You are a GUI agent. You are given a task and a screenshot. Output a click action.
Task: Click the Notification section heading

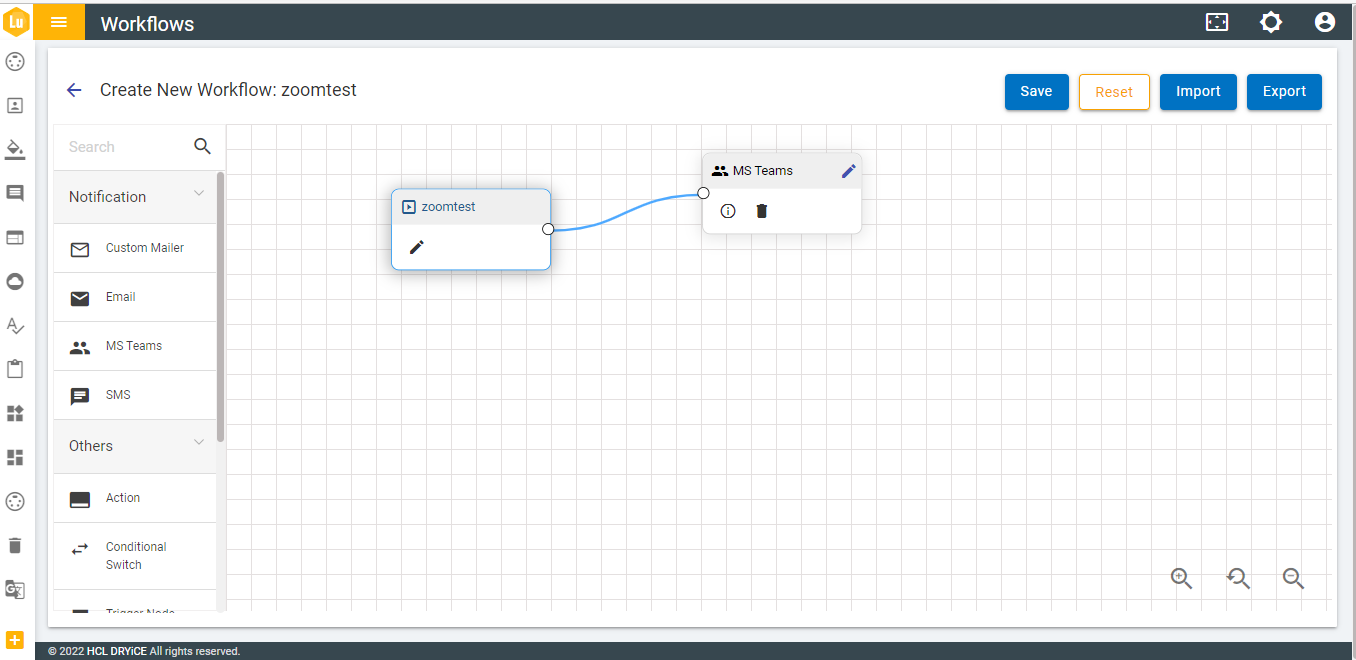coord(107,197)
